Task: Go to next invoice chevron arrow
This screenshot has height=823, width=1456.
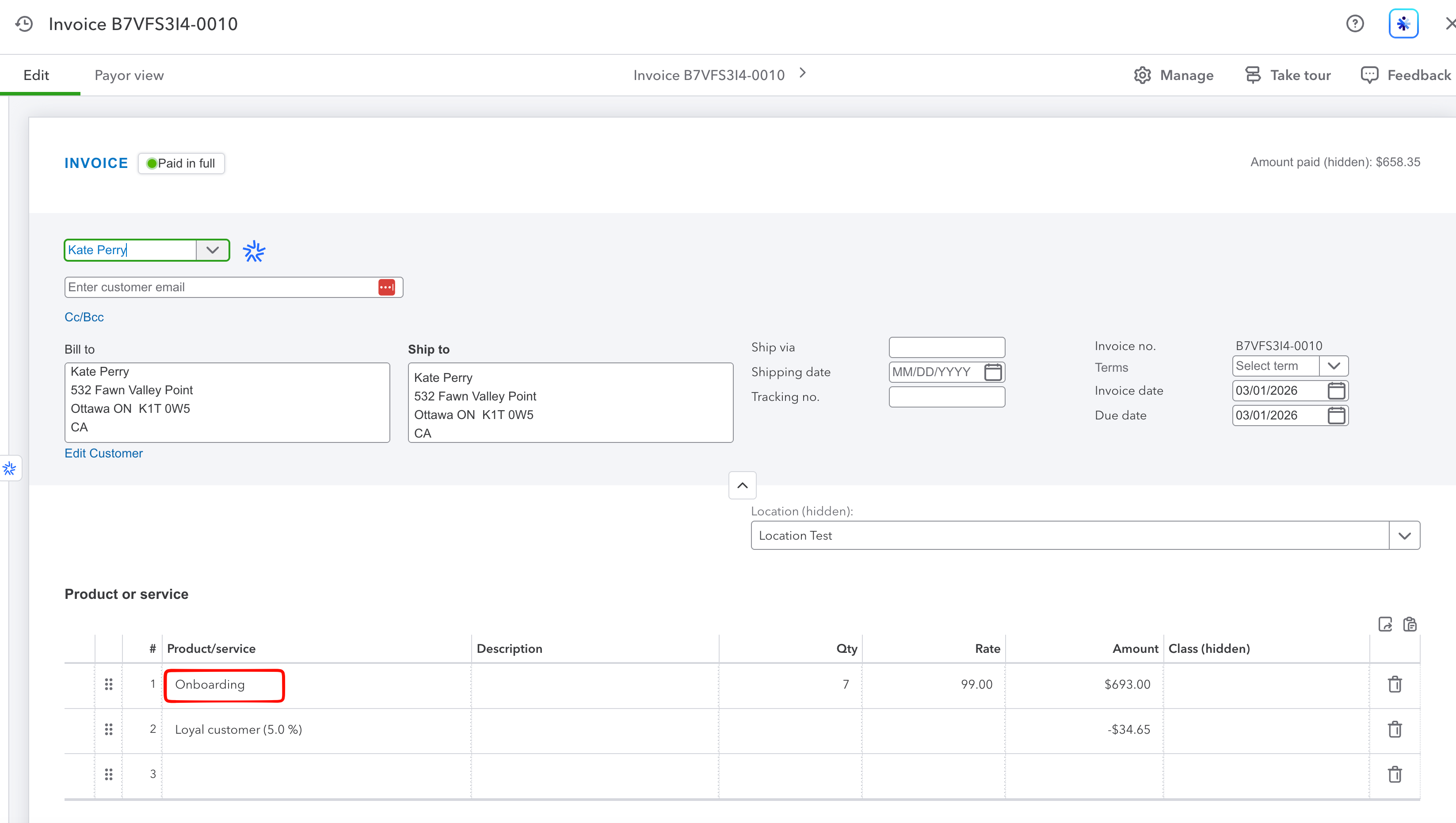Action: point(803,73)
